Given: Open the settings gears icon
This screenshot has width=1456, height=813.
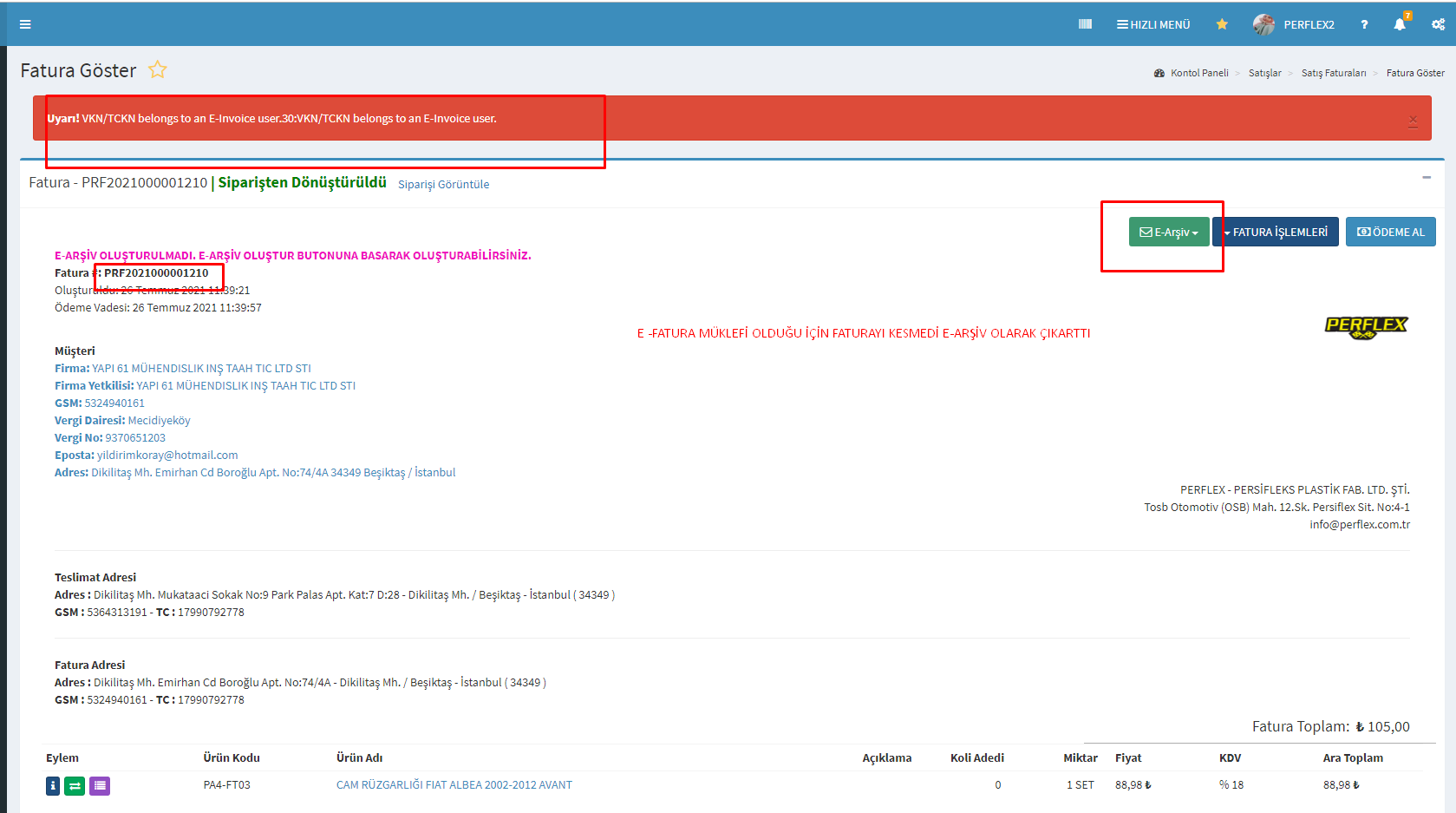Looking at the screenshot, I should click(x=1438, y=24).
